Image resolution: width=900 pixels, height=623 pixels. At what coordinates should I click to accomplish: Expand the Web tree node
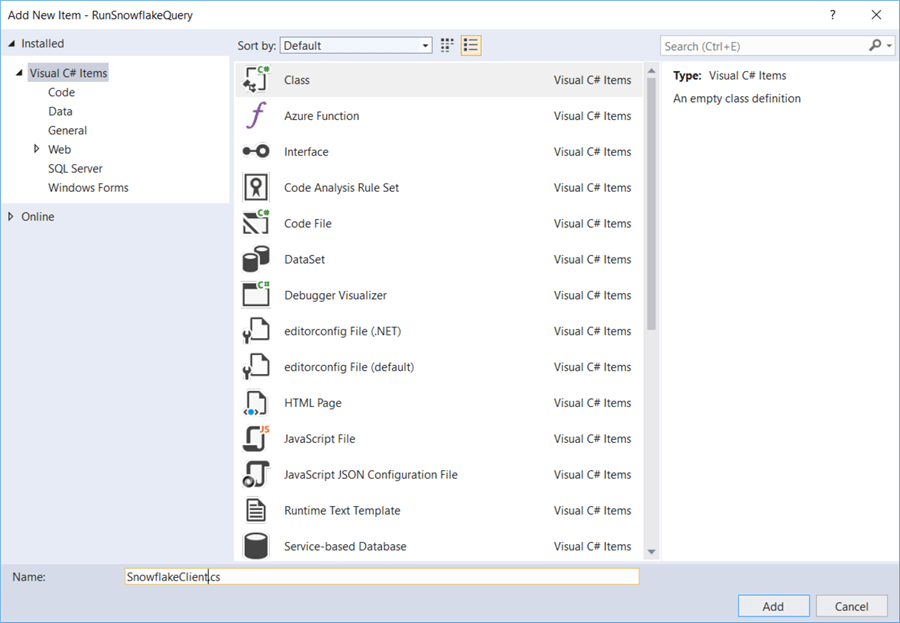[x=37, y=149]
